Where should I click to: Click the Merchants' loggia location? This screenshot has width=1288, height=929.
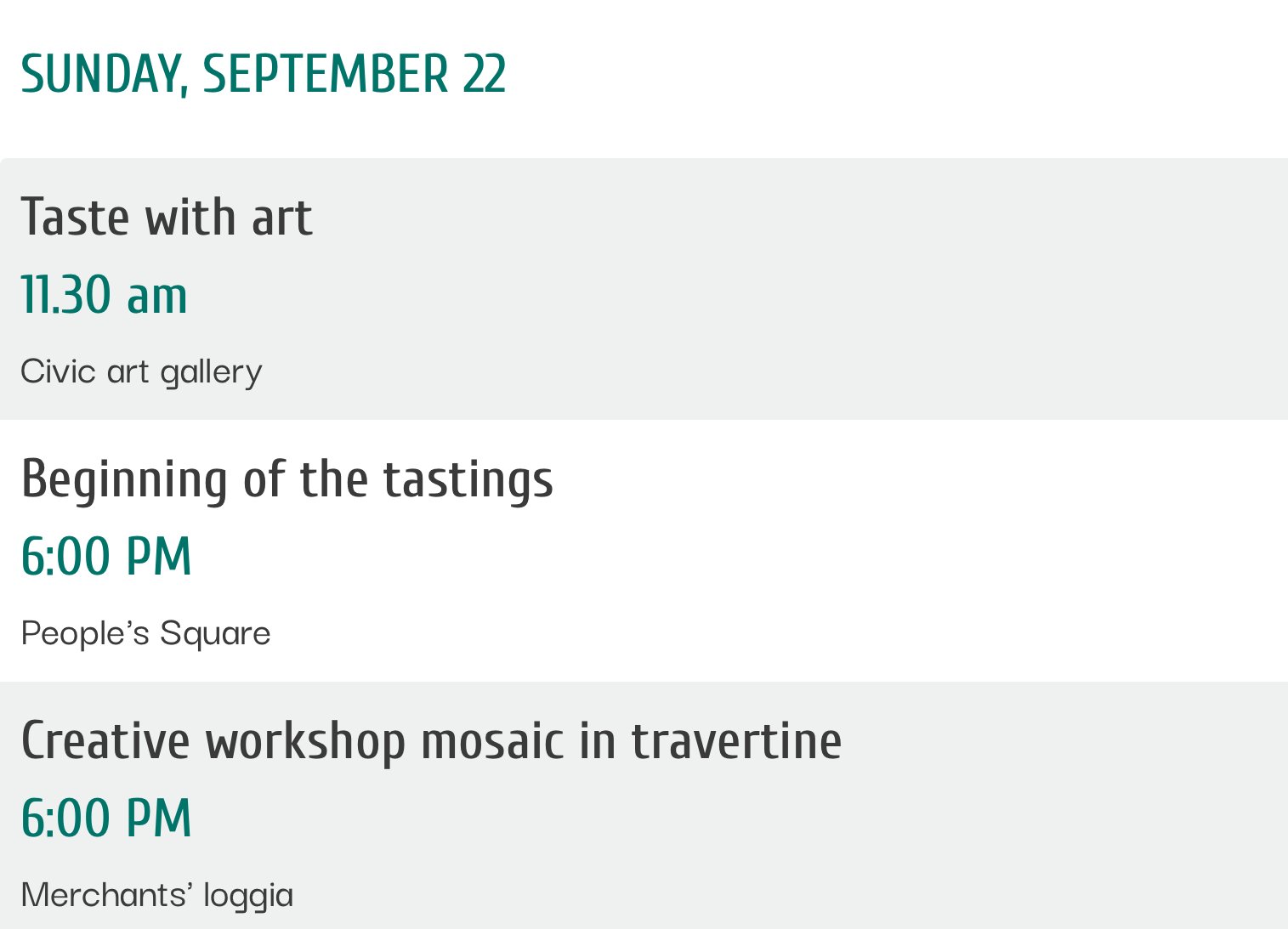coord(156,895)
